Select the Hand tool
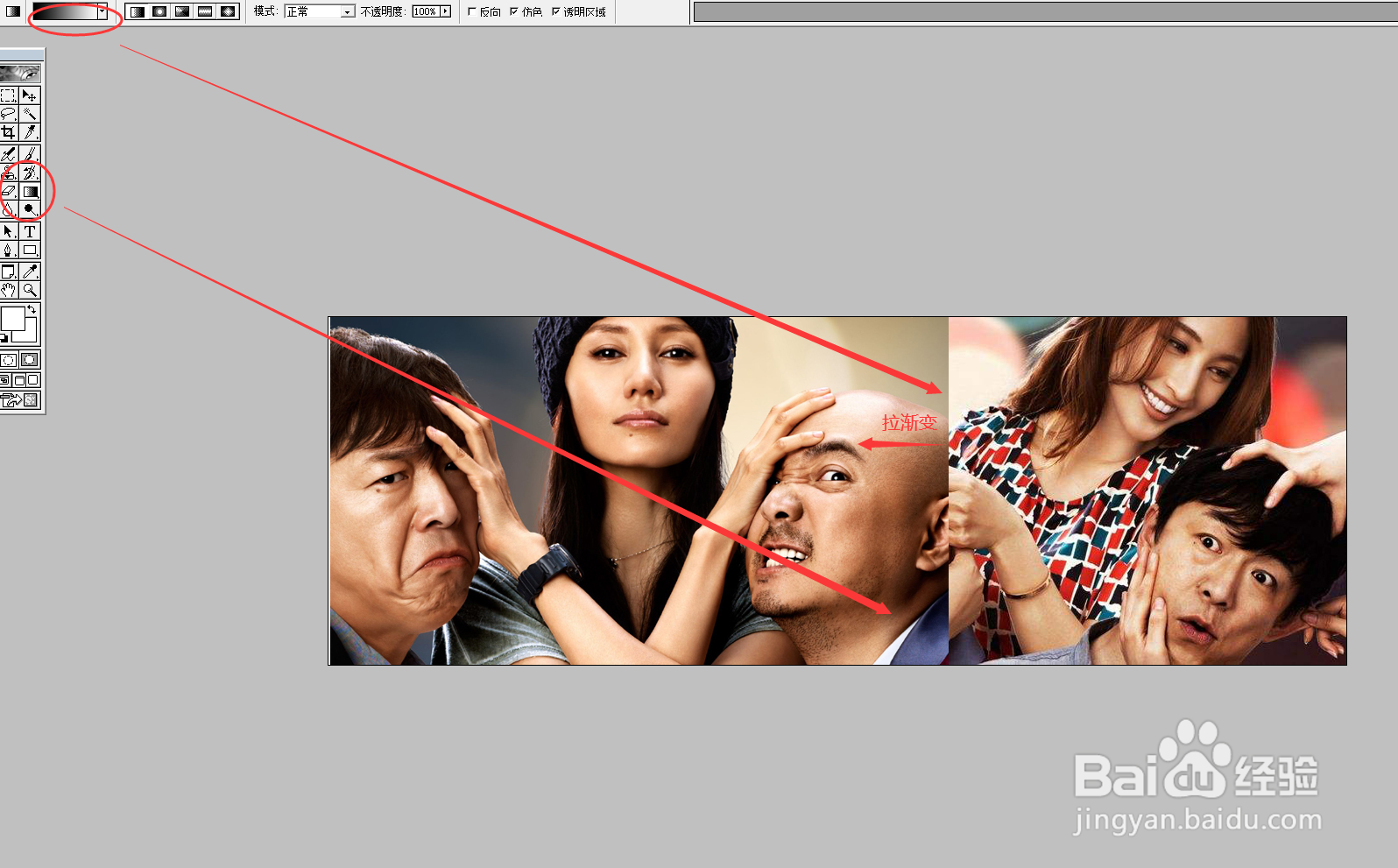 (9, 290)
